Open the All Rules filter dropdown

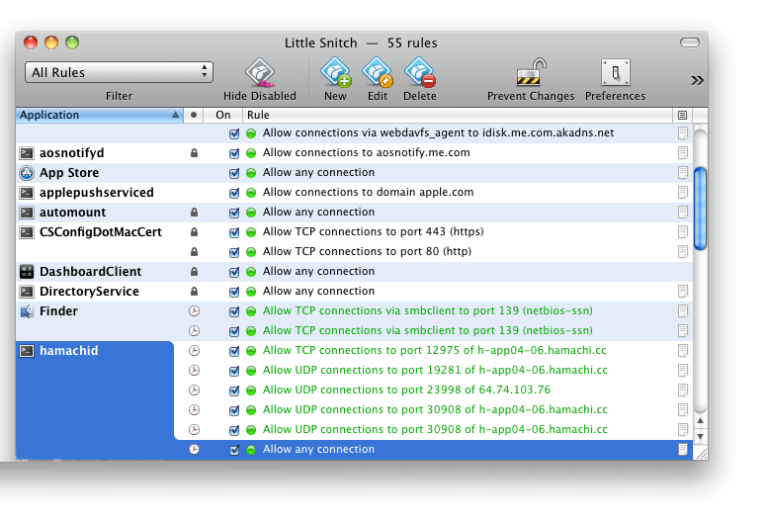point(119,72)
